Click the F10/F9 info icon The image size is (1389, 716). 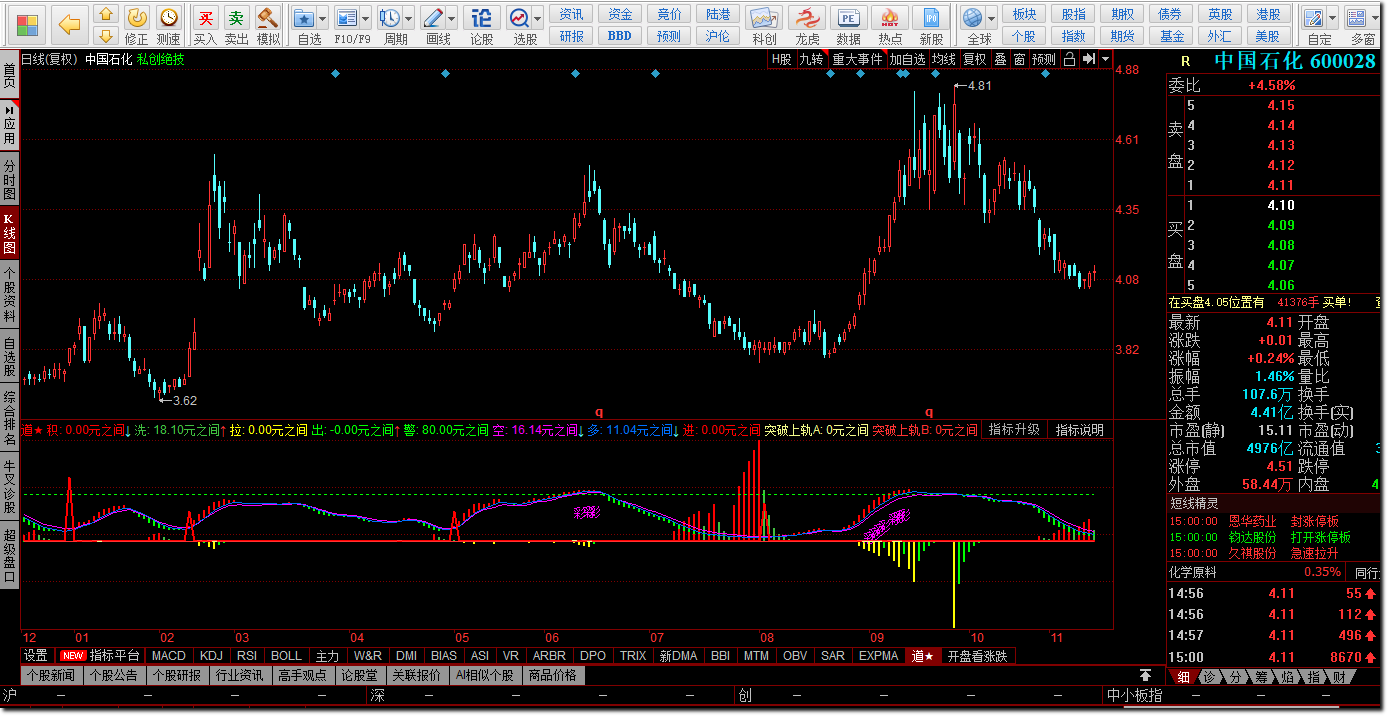(347, 17)
